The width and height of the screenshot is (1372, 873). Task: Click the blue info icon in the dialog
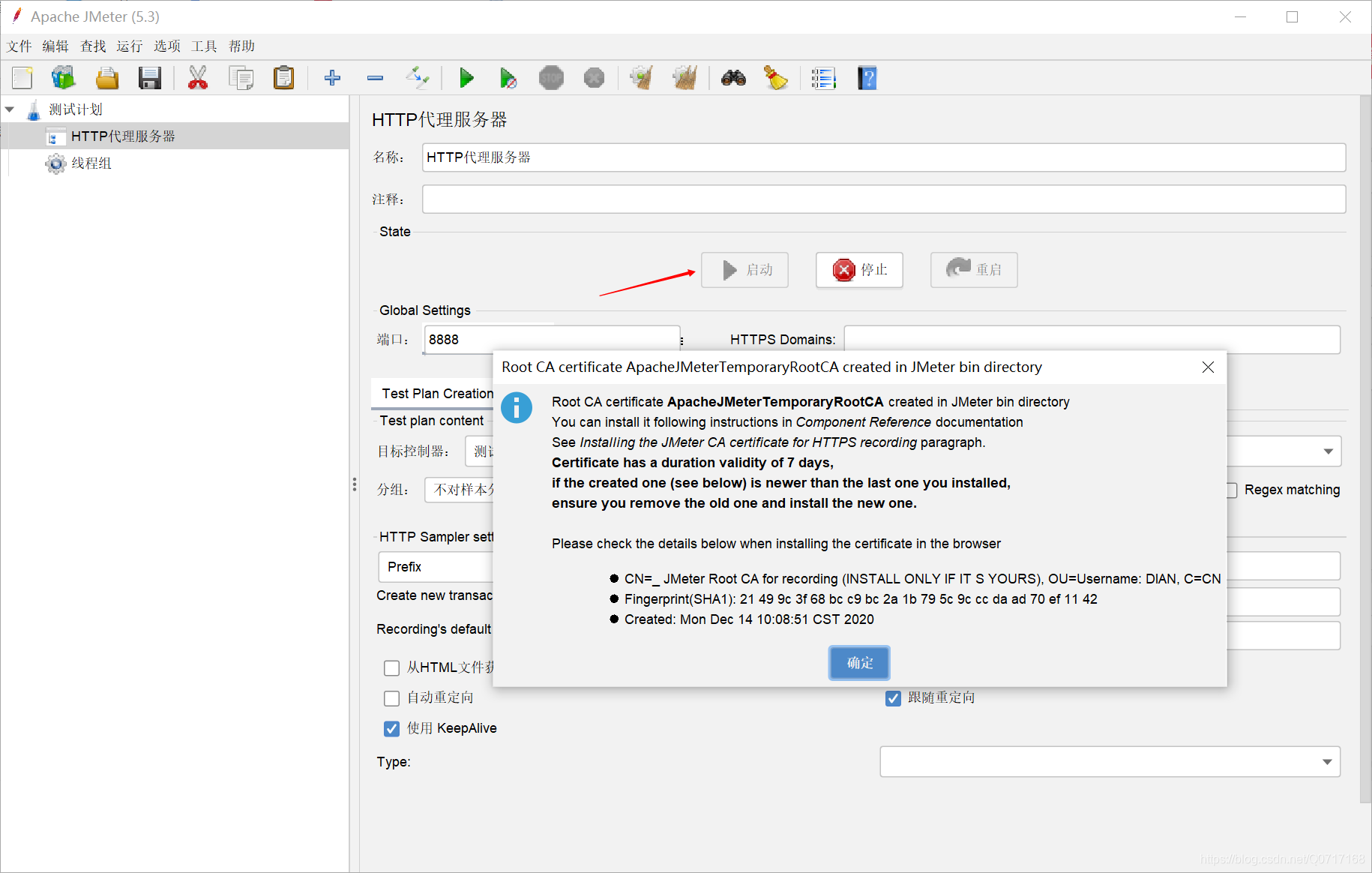tap(517, 407)
